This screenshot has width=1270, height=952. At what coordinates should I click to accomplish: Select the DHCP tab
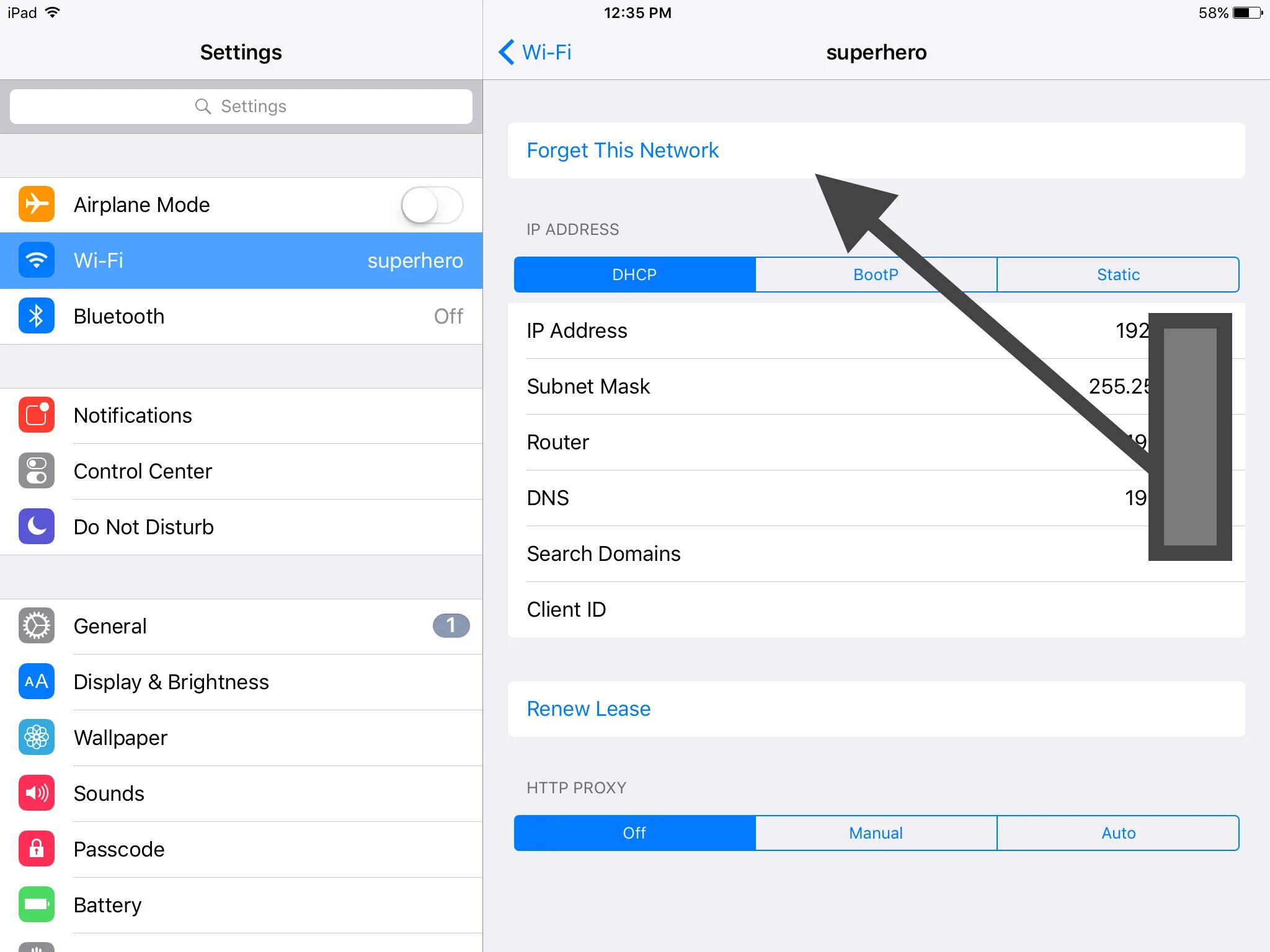(x=633, y=273)
